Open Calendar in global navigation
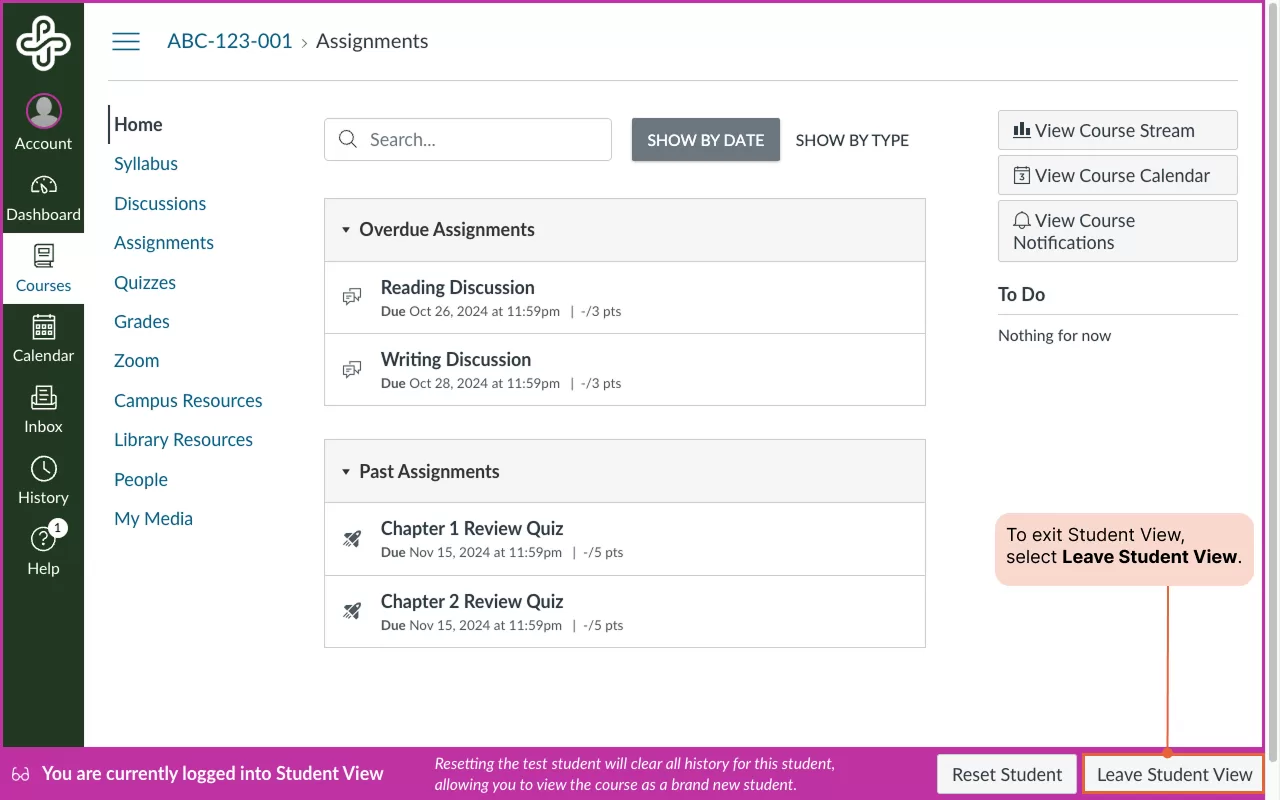This screenshot has height=800, width=1280. 43,339
